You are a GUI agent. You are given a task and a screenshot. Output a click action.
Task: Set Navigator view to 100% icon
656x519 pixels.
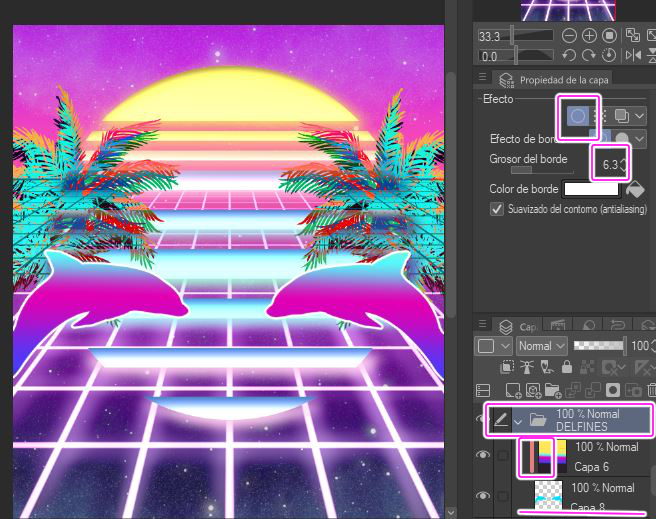coord(609,36)
